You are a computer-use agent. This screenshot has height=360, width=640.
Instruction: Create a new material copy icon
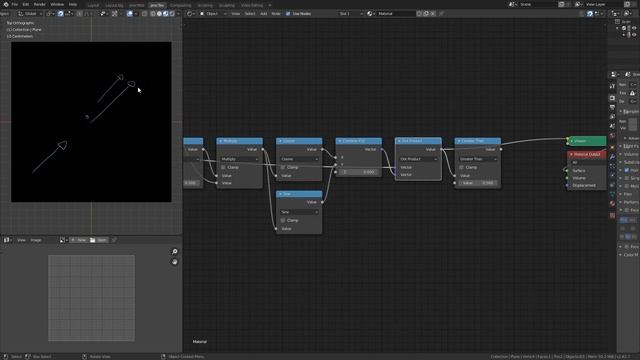[x=426, y=13]
